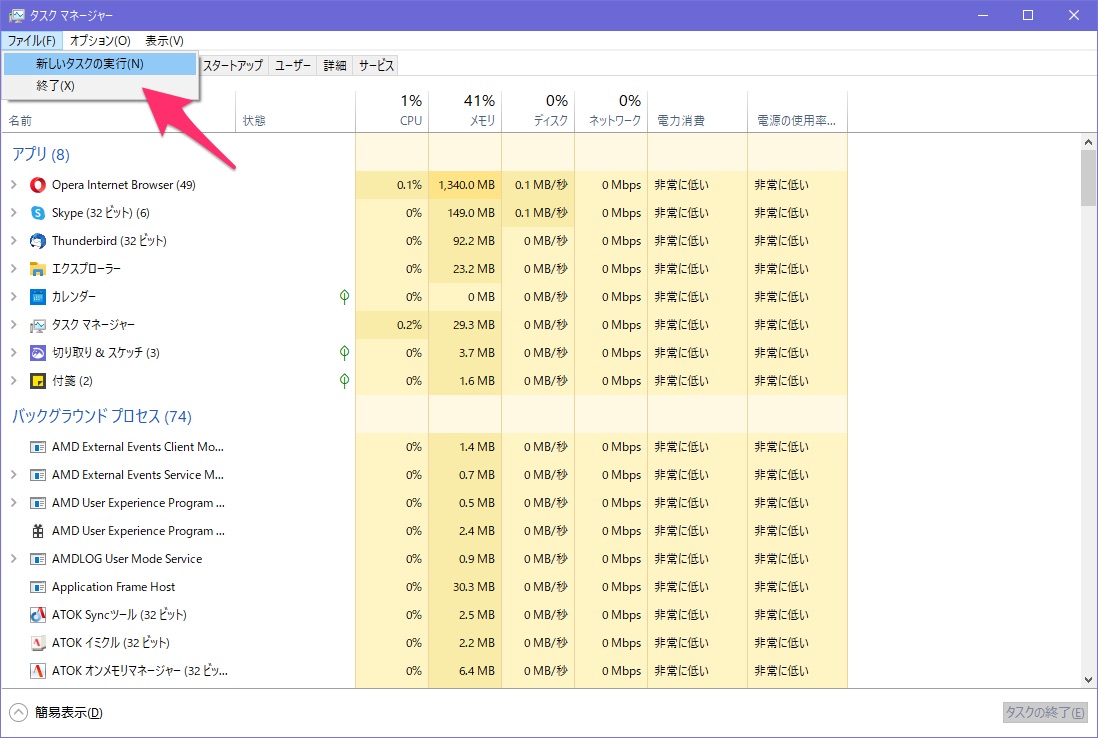This screenshot has width=1098, height=738.
Task: Open the オプション(O) menu
Action: (100, 41)
